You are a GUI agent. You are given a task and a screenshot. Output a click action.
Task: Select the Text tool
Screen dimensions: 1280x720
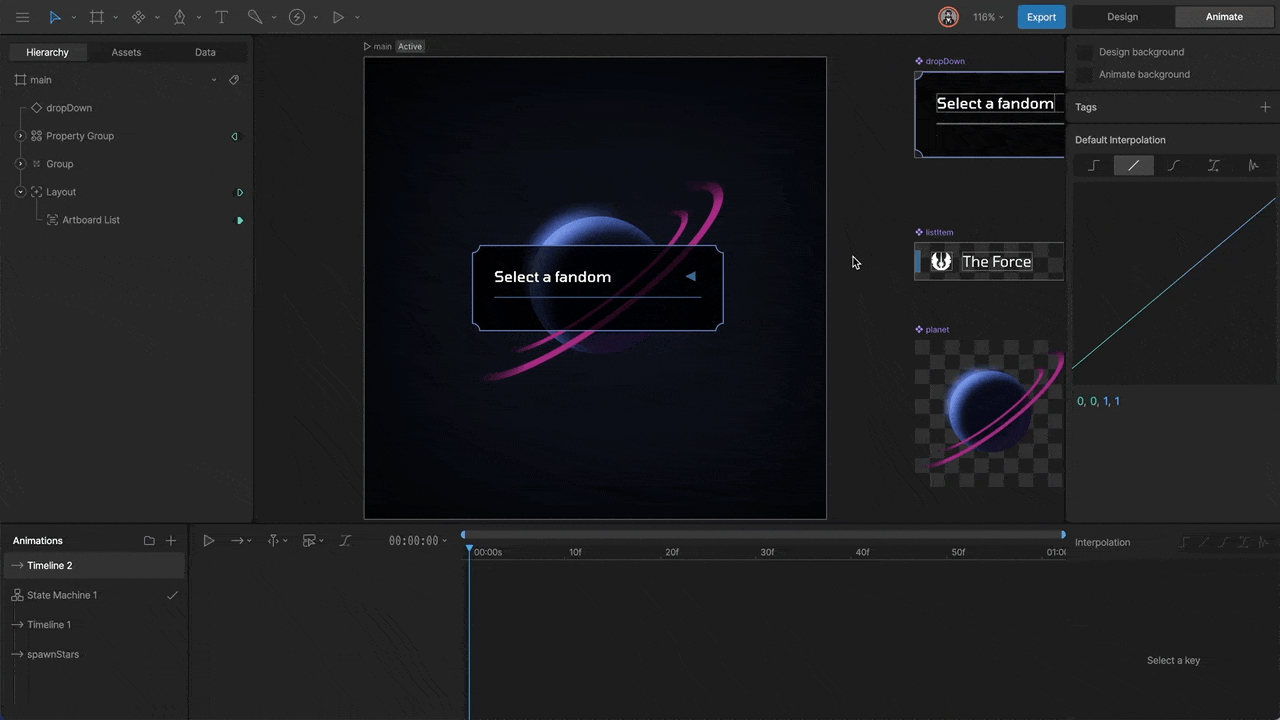click(x=222, y=17)
